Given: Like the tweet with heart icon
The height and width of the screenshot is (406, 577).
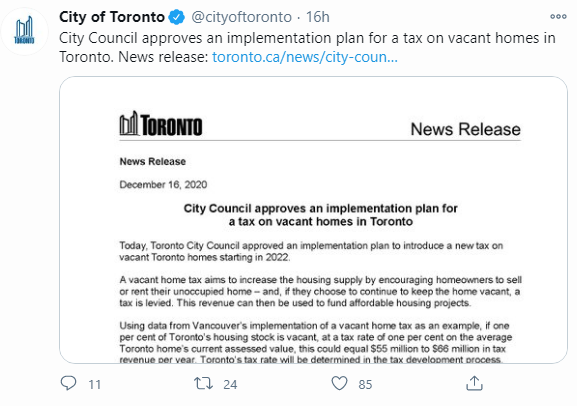Looking at the screenshot, I should 339,383.
